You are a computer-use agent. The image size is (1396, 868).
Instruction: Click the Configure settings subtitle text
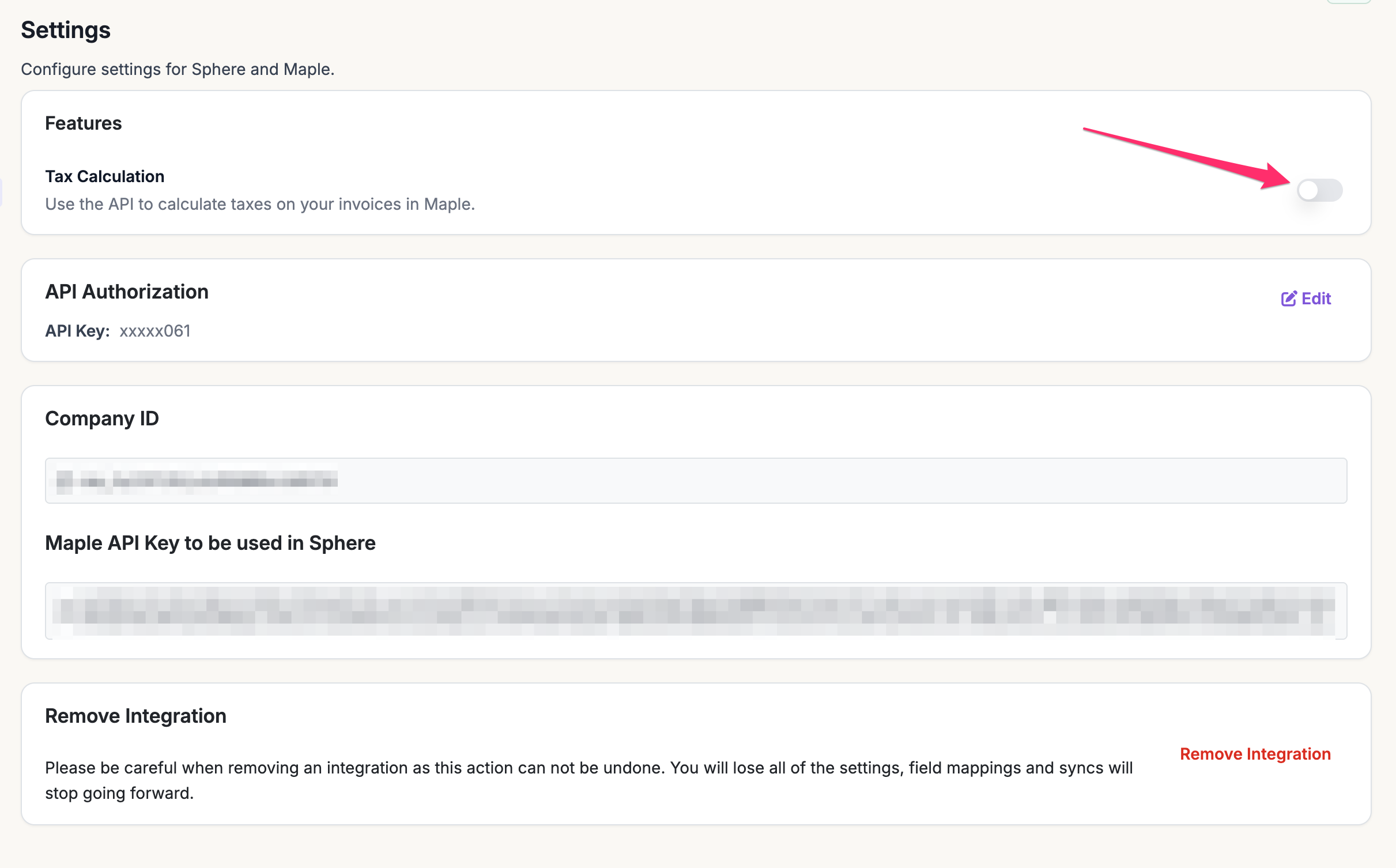tap(178, 69)
